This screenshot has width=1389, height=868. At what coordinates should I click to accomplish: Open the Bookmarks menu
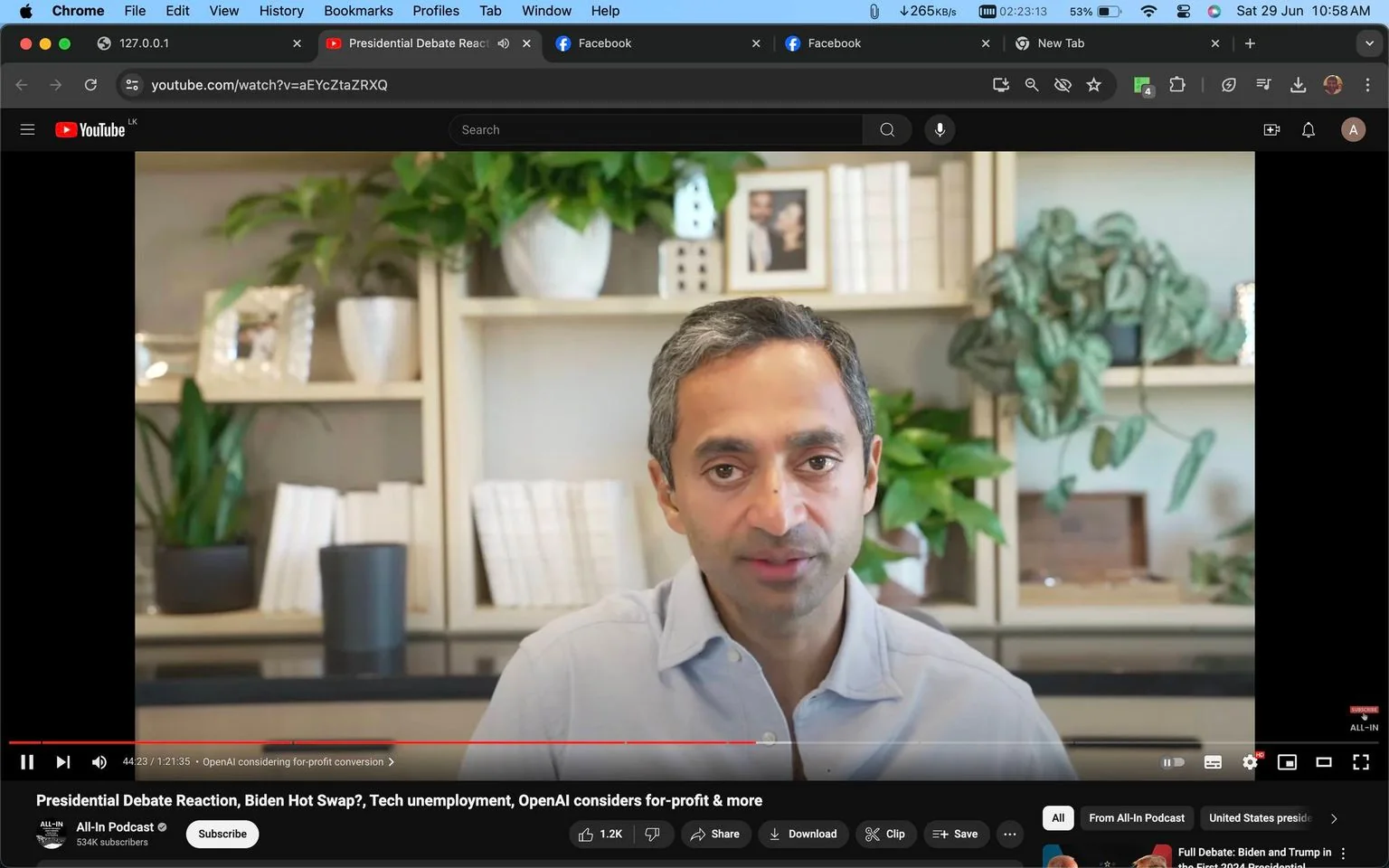358,11
